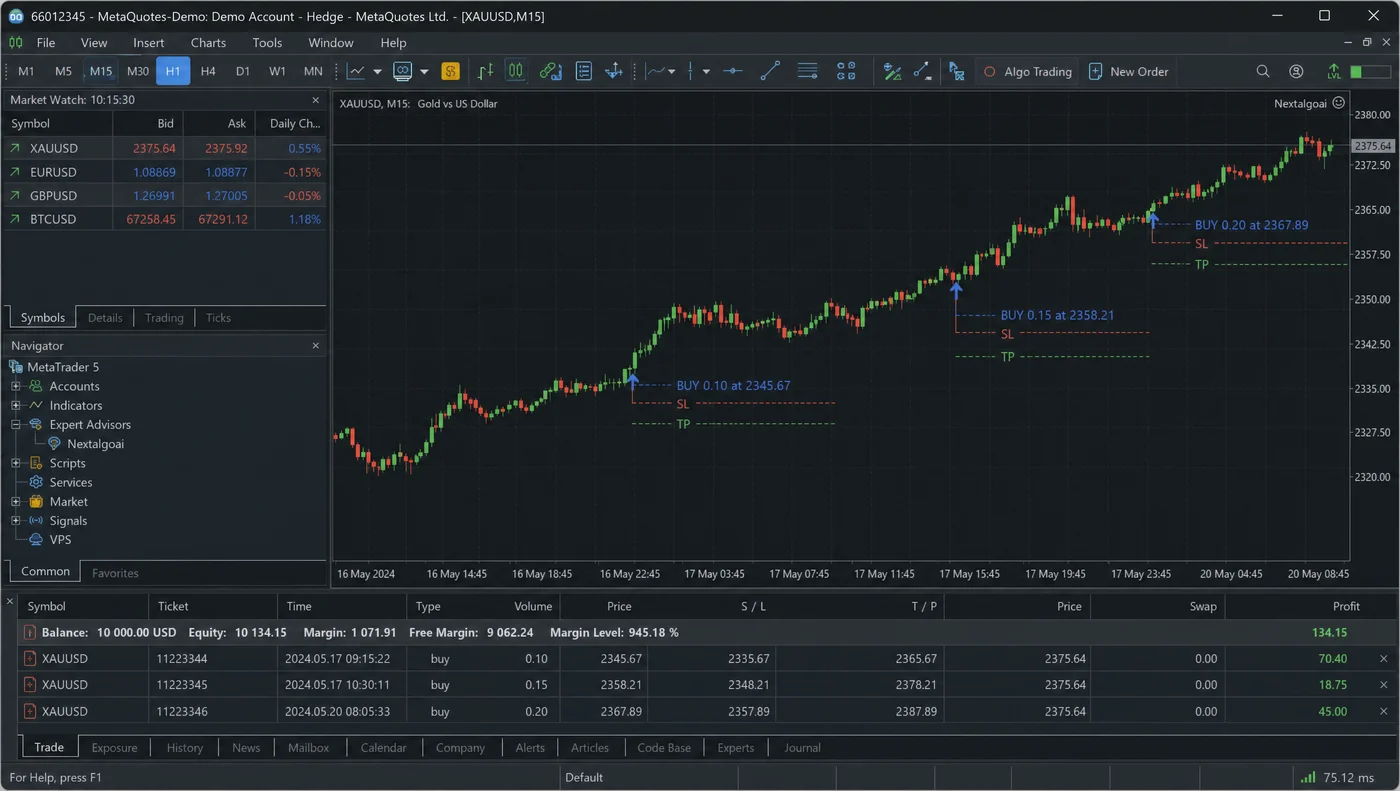Viewport: 1400px width, 791px height.
Task: Close trade ticket 11223346
Action: [x=1384, y=711]
